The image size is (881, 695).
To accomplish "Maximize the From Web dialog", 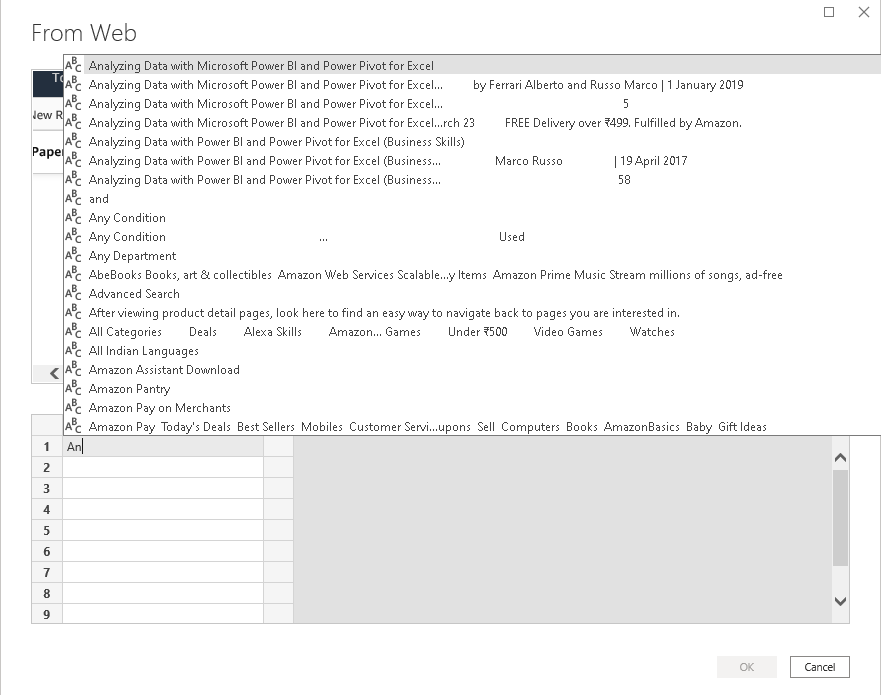I will coord(829,12).
